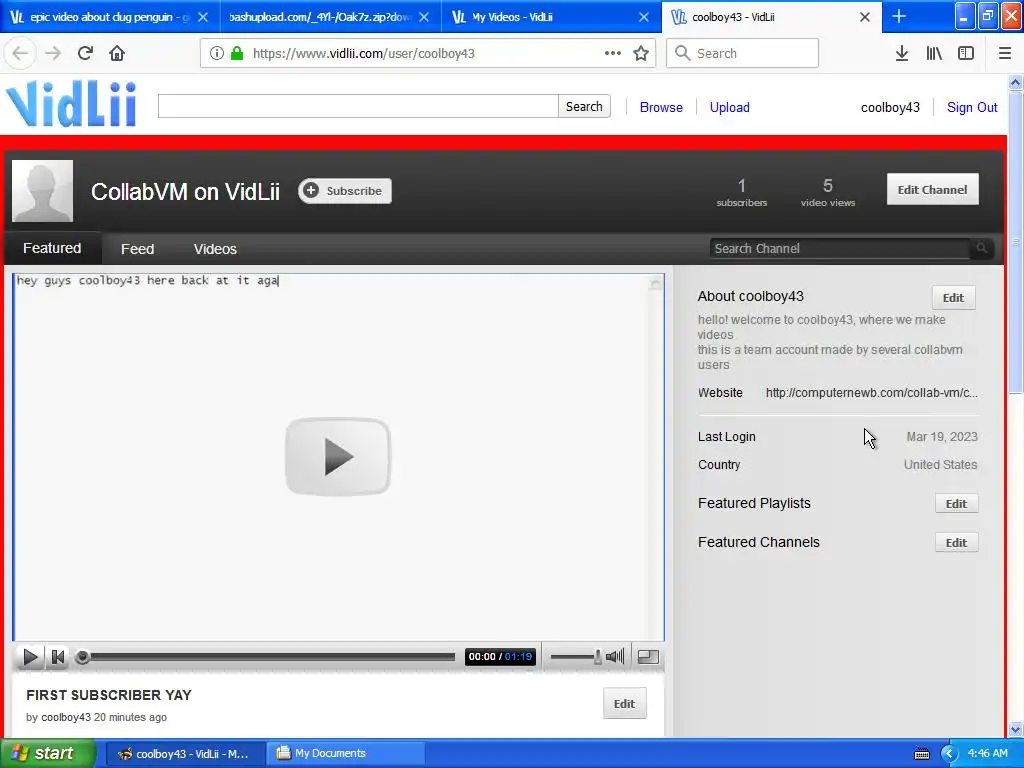Open the Windows start menu
1024x768 pixels.
[47, 753]
